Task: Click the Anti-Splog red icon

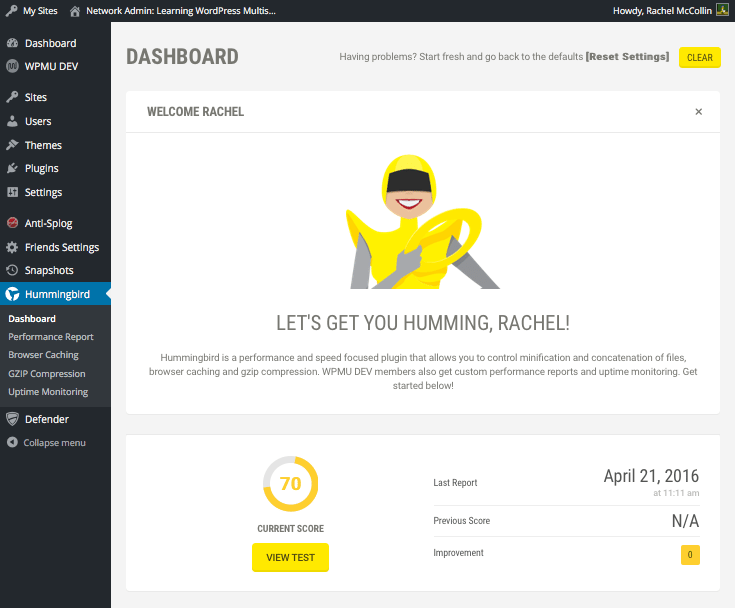Action: [x=13, y=223]
